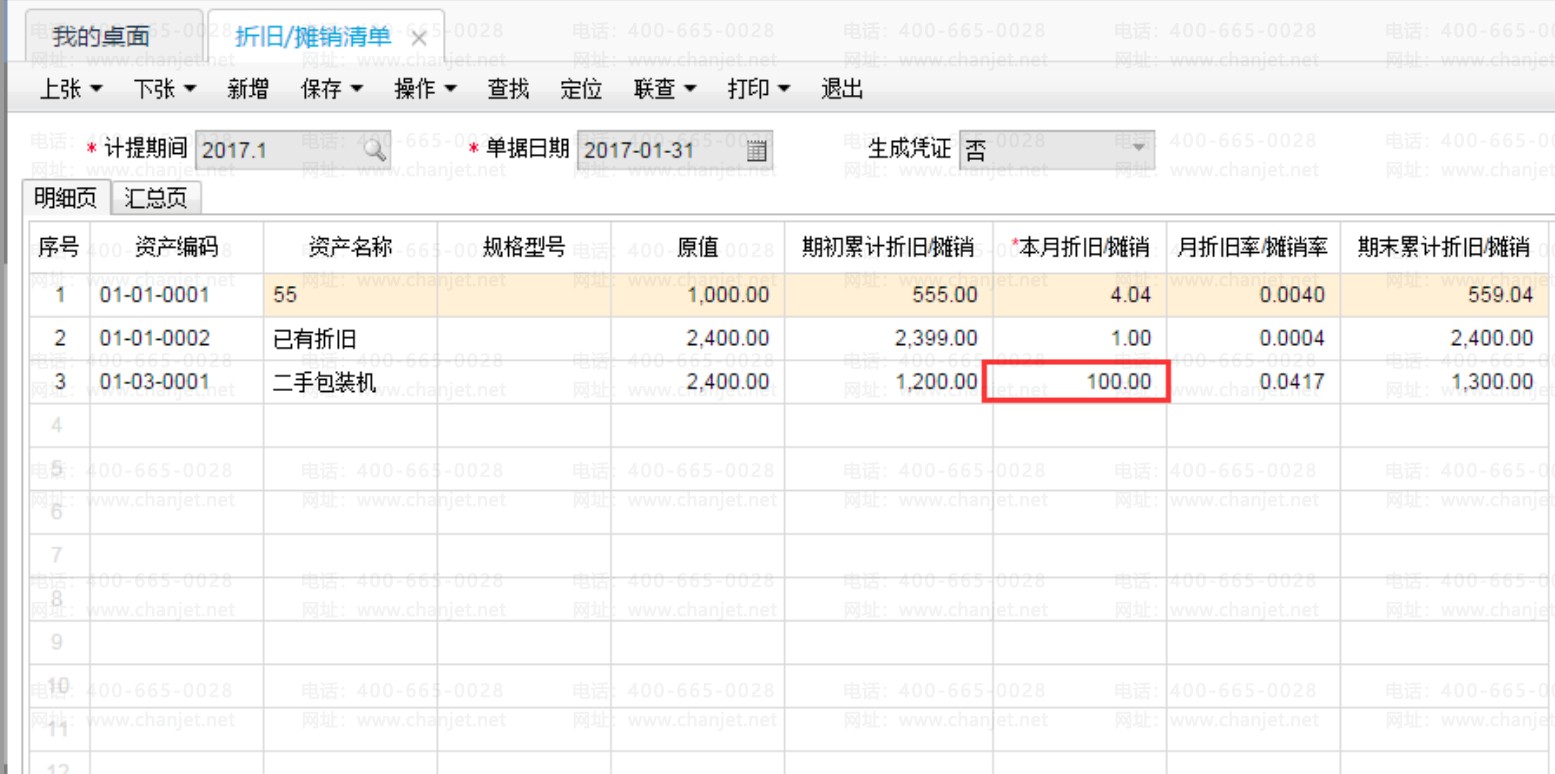Open the 操作 dropdown menu
Viewport: 1555px width, 774px height.
[x=425, y=89]
